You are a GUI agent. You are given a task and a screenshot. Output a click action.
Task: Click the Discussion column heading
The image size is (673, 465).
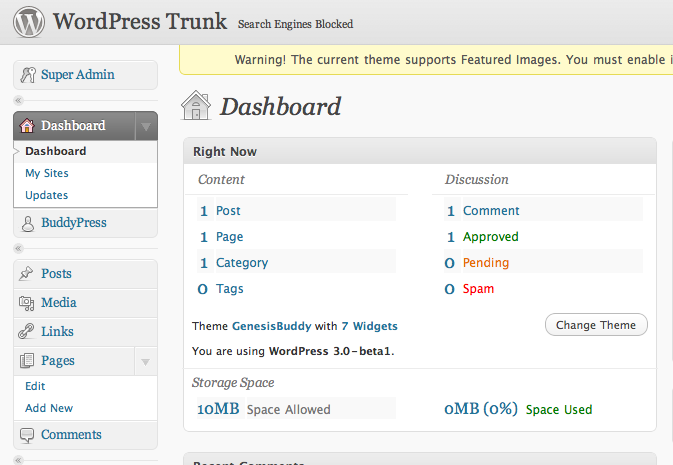click(476, 179)
